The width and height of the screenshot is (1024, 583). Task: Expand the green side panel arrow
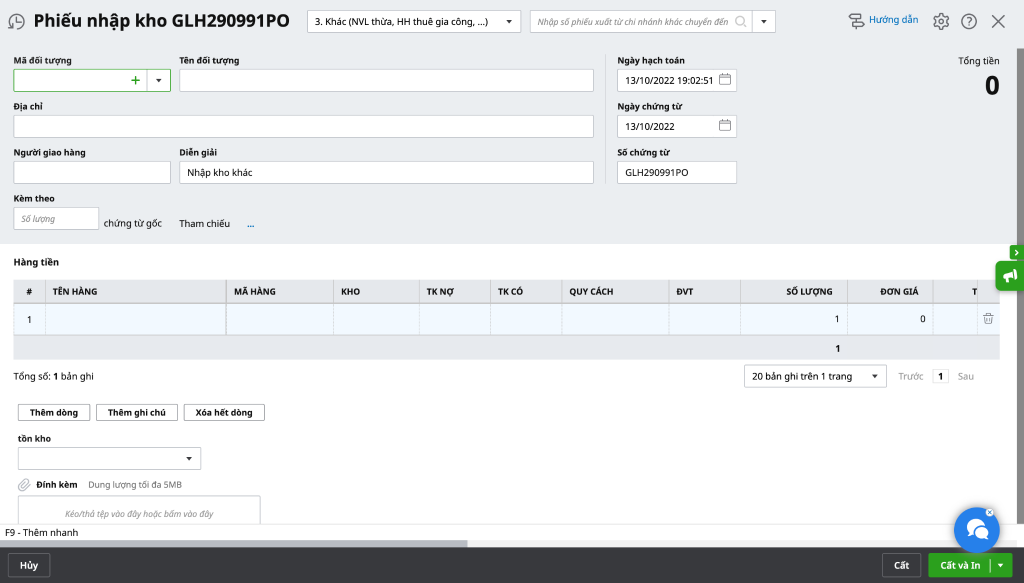click(x=1017, y=253)
